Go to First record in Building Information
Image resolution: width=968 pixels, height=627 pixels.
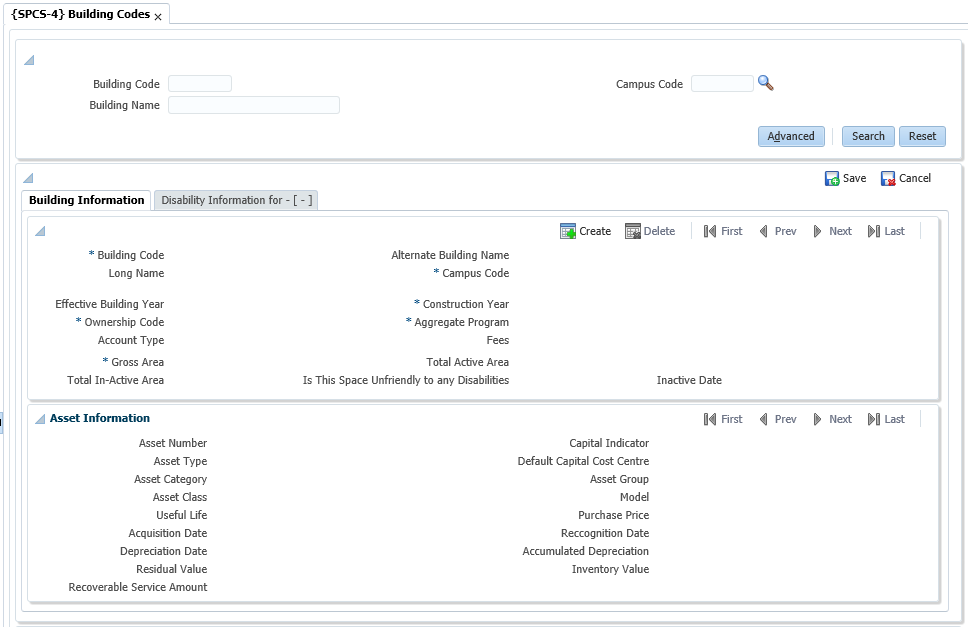click(x=723, y=231)
